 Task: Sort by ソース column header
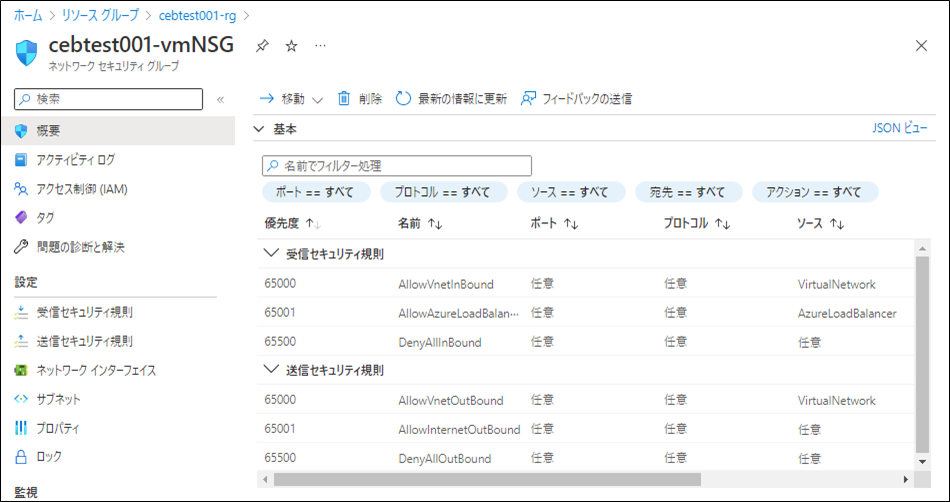click(821, 223)
